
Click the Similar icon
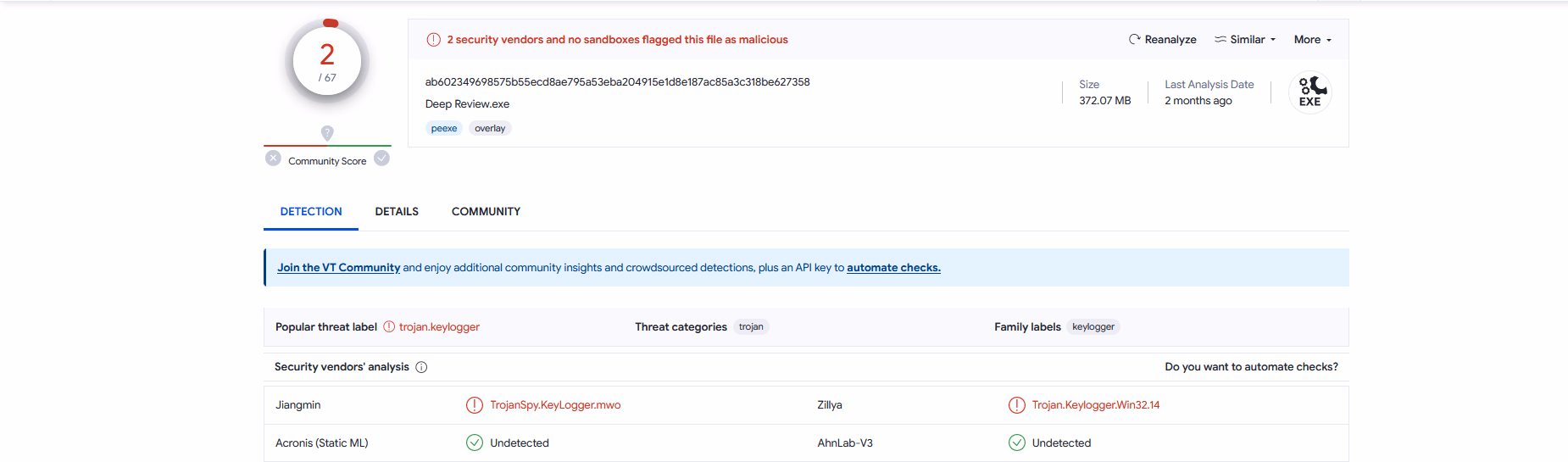pos(1220,39)
